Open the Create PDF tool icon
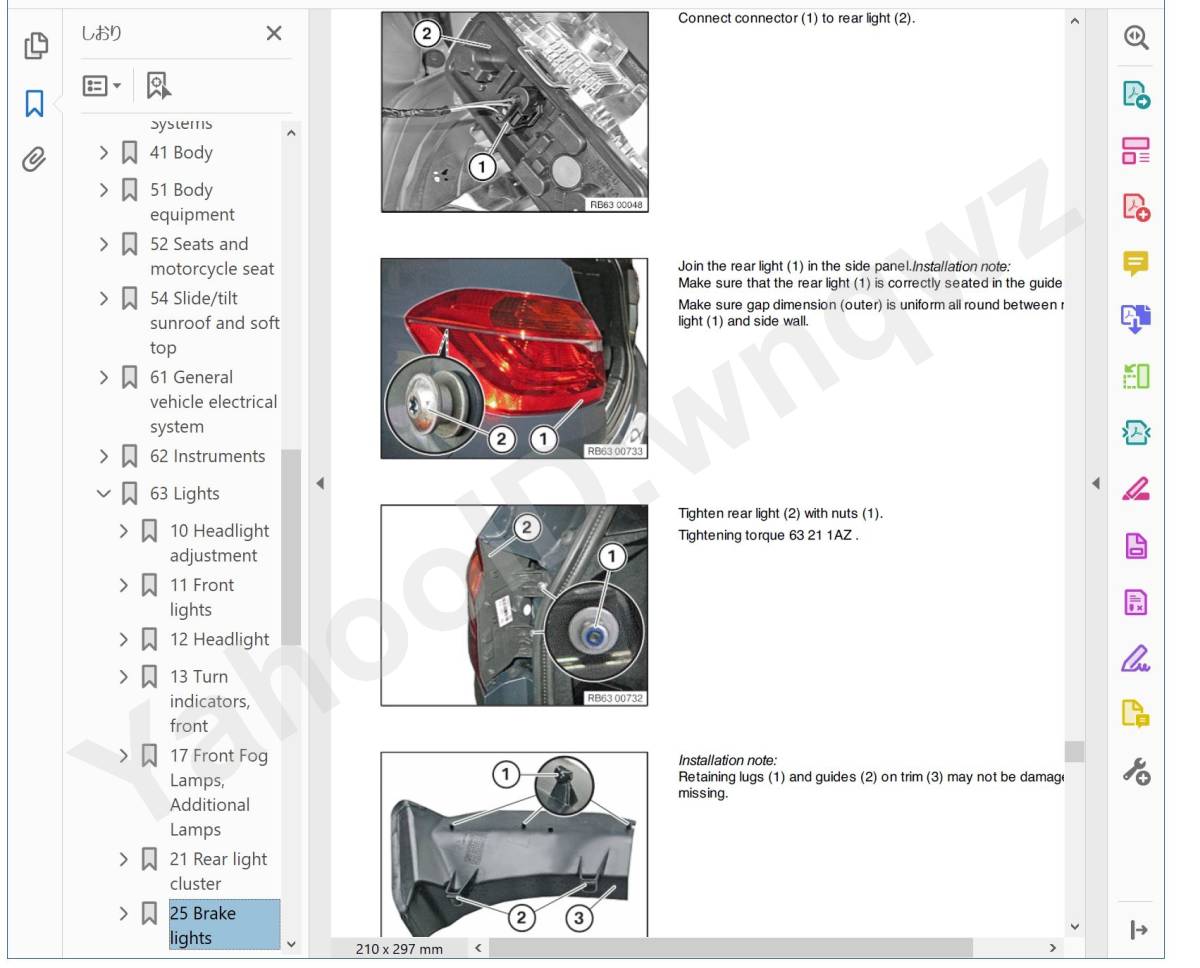Viewport: 1200px width, 968px height. 1136,207
